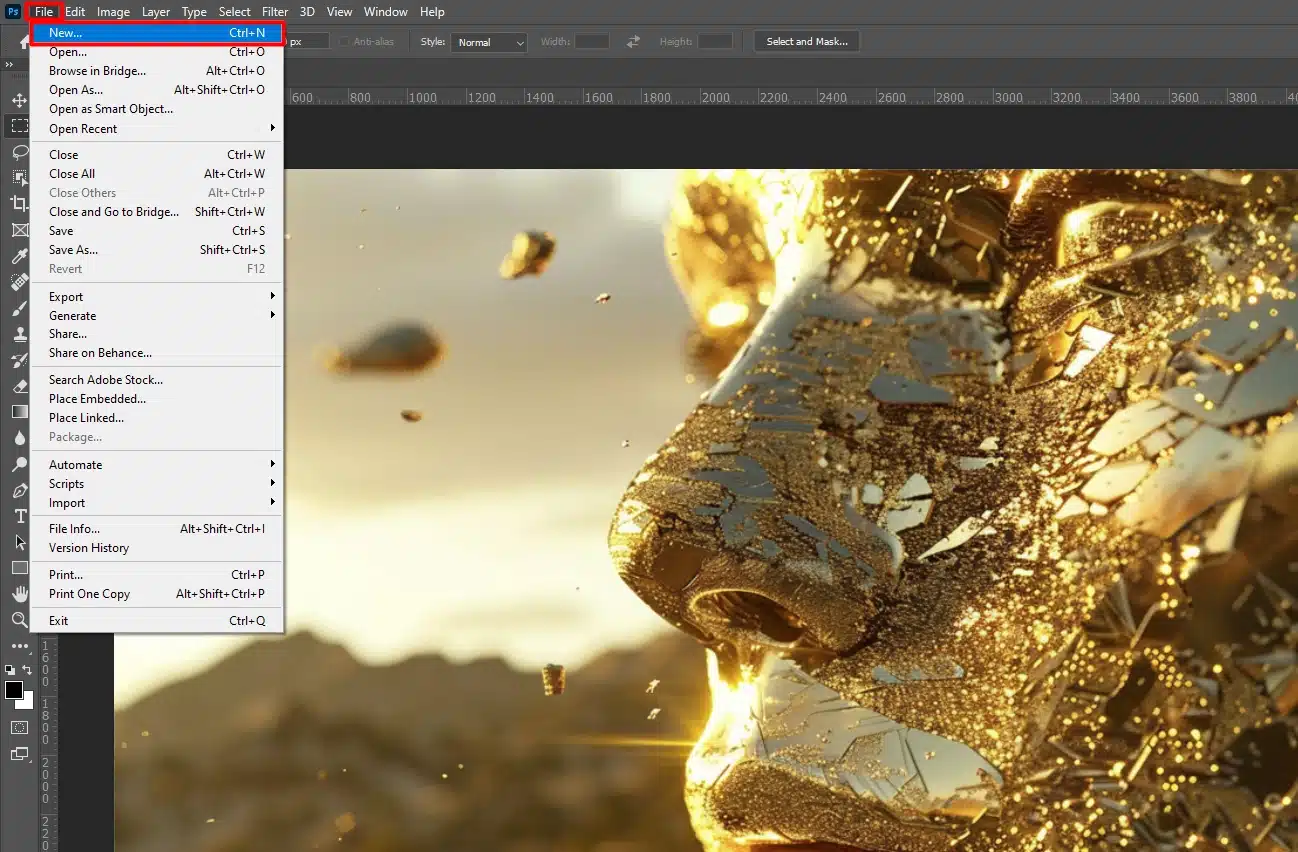
Task: Open the Edit Toolbar three-dots button
Action: click(x=19, y=646)
